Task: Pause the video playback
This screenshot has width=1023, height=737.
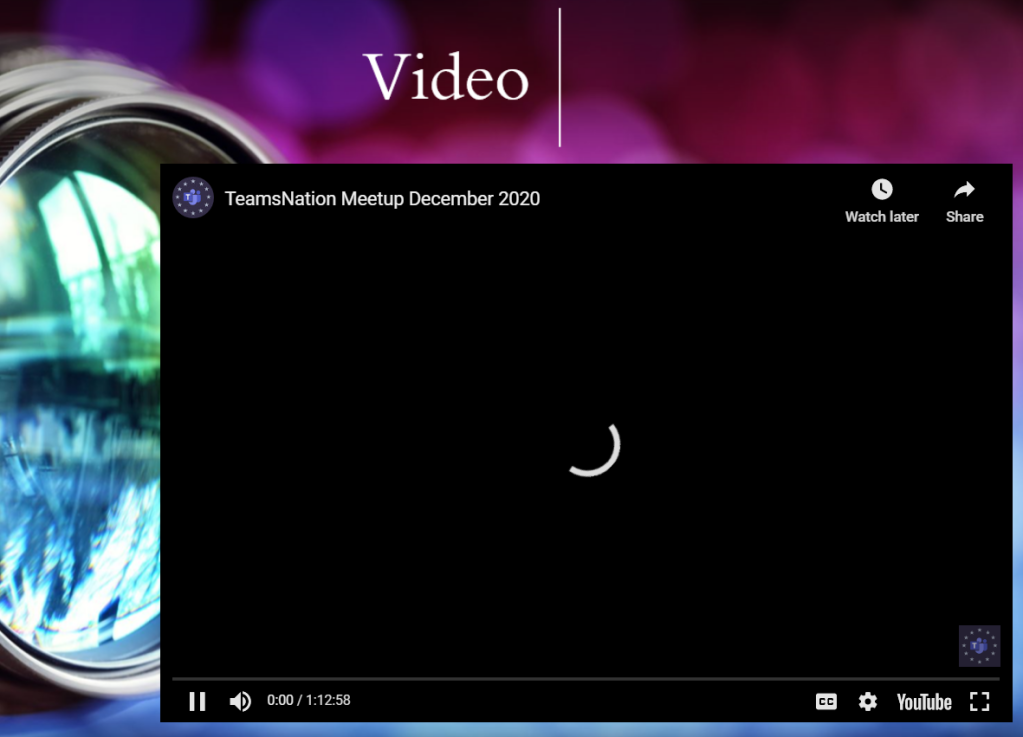Action: 197,701
